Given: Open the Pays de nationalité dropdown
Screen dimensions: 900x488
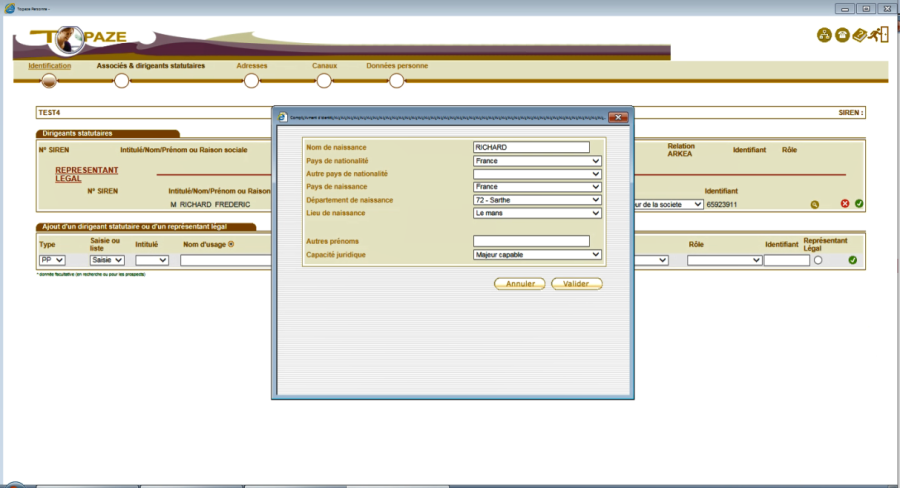Looking at the screenshot, I should click(x=537, y=160).
